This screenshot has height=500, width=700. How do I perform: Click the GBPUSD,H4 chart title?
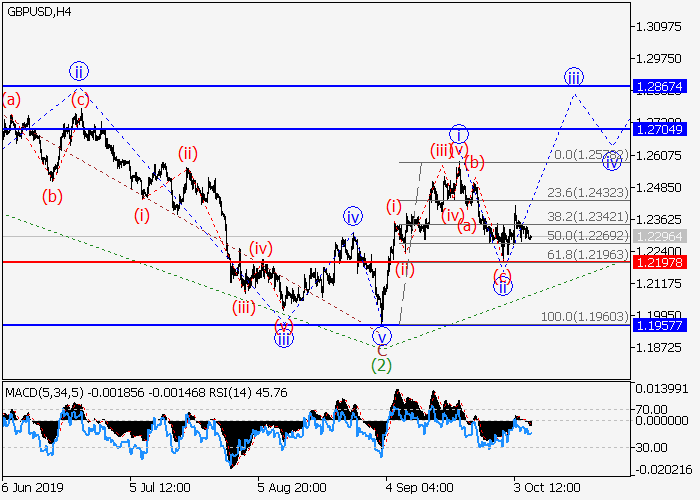tap(36, 11)
